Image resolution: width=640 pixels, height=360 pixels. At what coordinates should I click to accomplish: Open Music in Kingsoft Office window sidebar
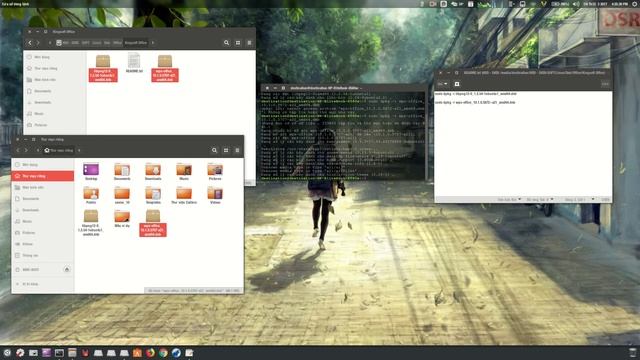[55, 113]
